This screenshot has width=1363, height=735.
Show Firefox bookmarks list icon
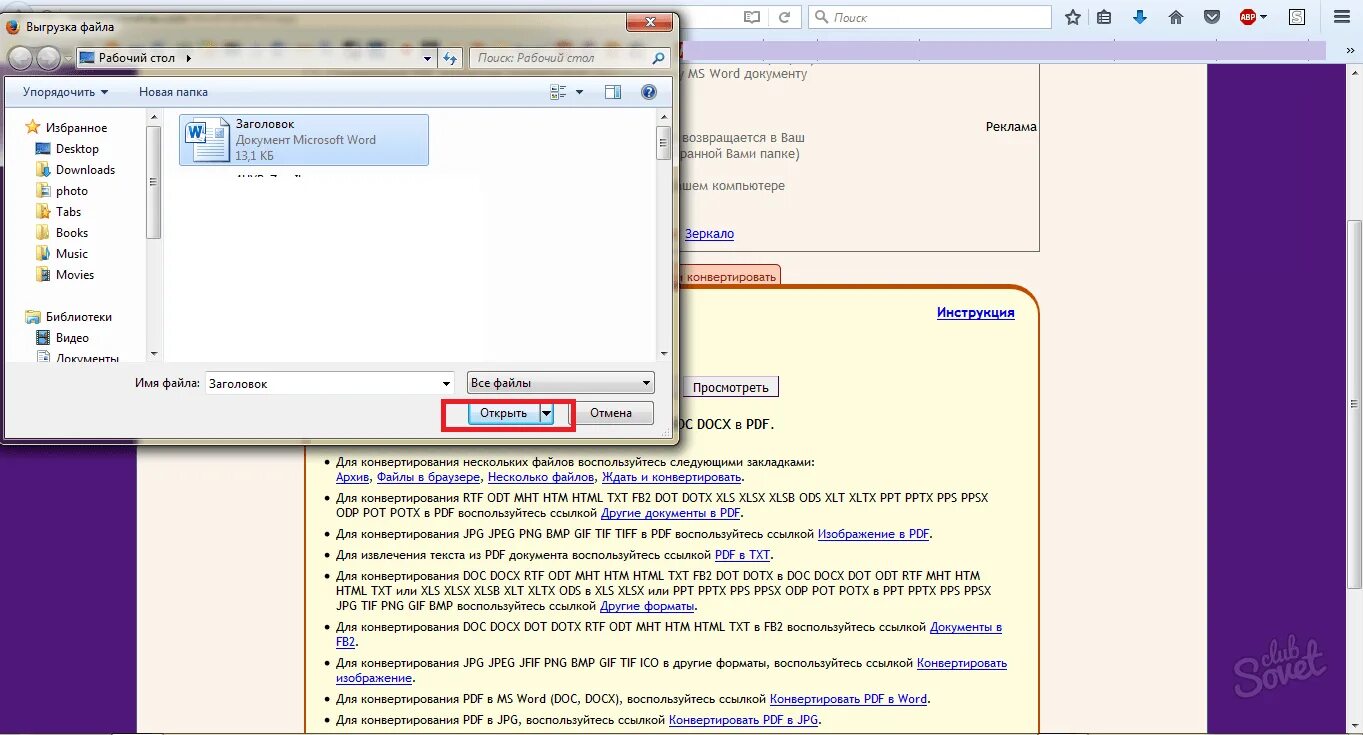coord(1104,17)
